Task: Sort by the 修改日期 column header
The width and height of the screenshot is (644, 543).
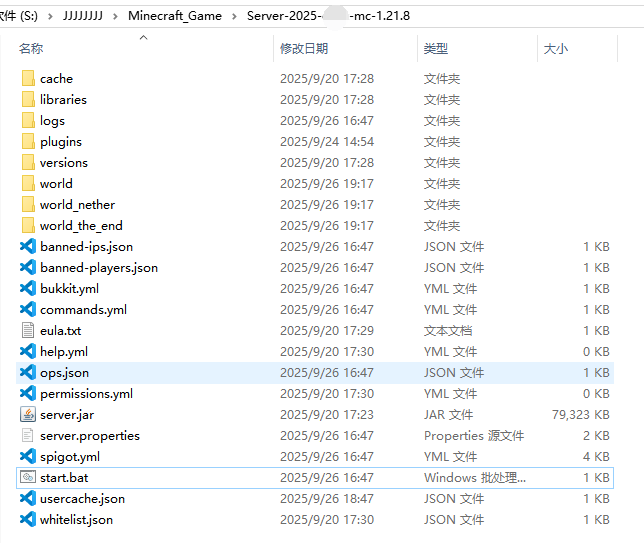Action: [x=304, y=48]
